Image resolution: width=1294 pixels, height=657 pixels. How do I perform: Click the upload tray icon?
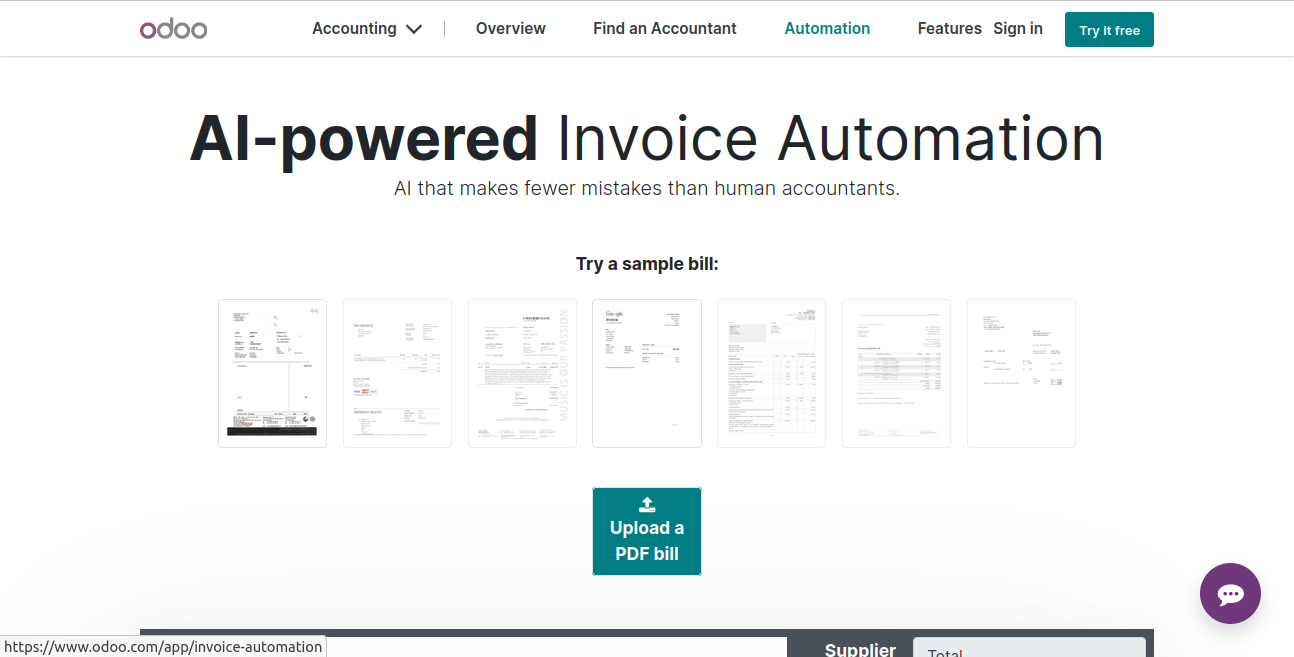(x=647, y=504)
